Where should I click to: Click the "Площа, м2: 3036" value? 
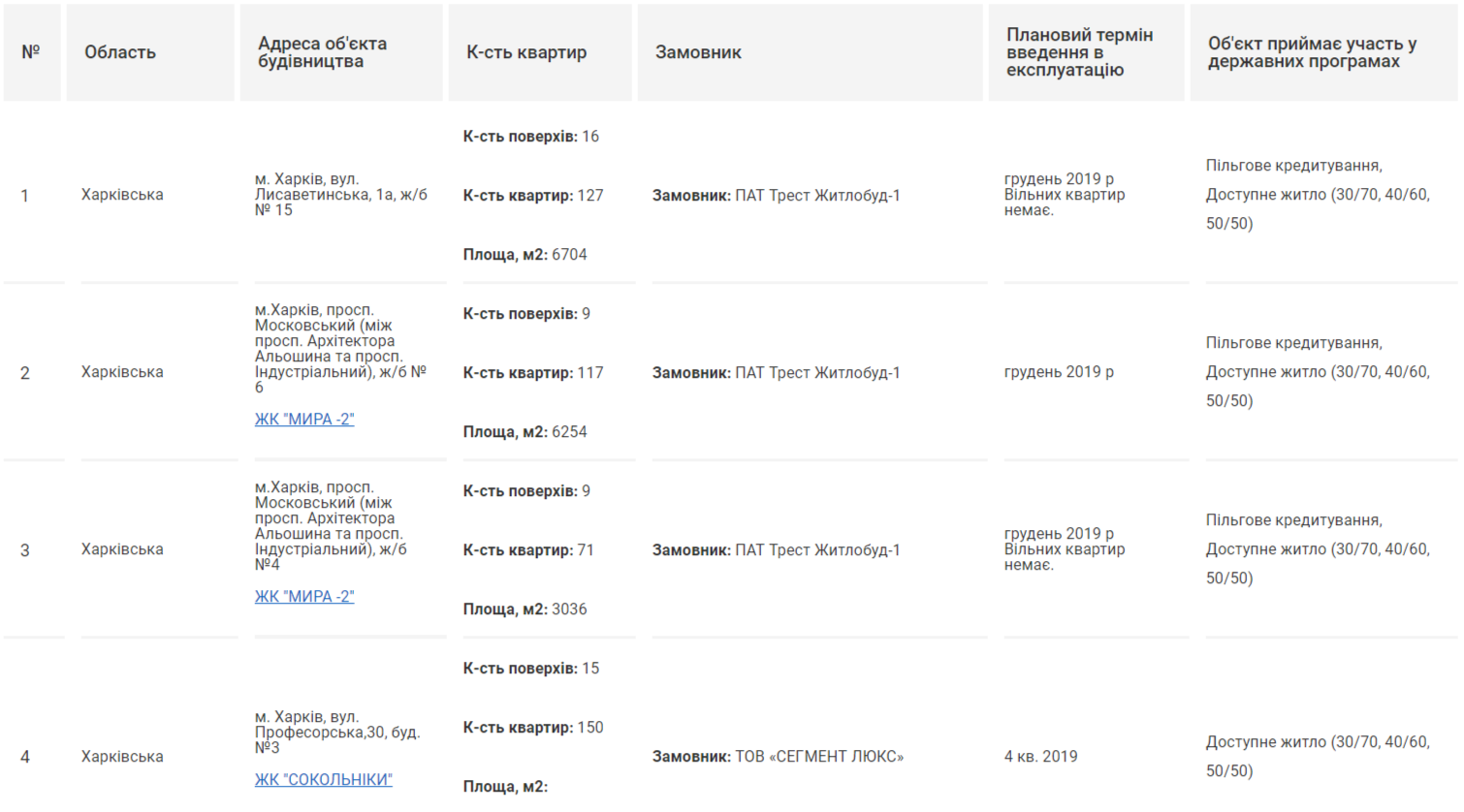525,609
